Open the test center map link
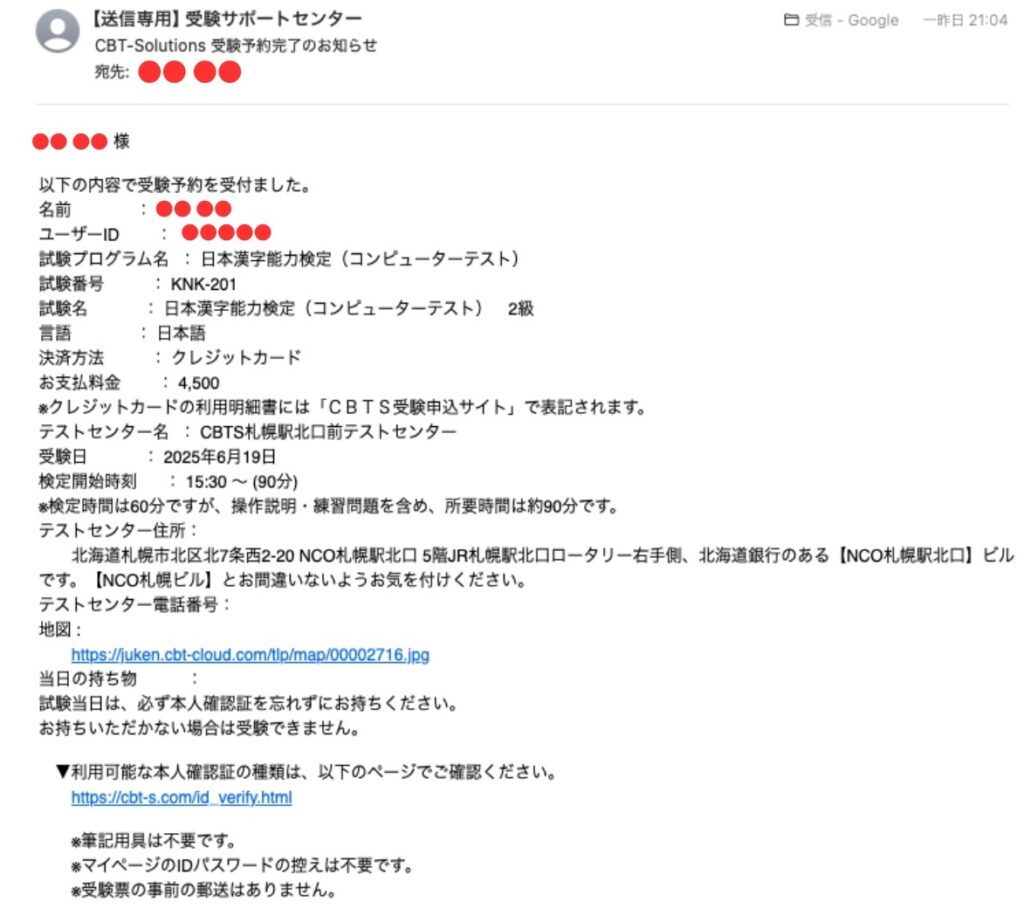 pyautogui.click(x=250, y=654)
